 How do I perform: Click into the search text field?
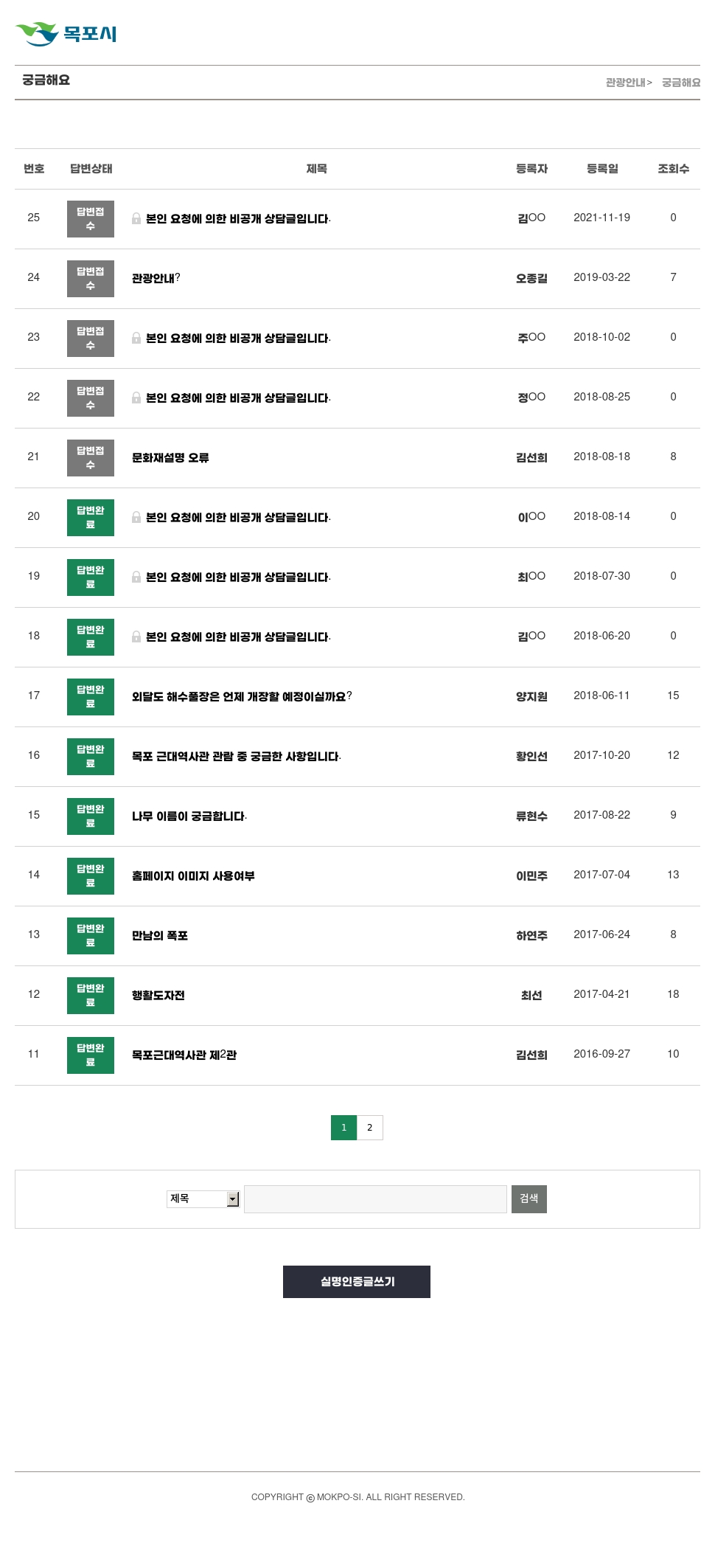coord(375,1199)
